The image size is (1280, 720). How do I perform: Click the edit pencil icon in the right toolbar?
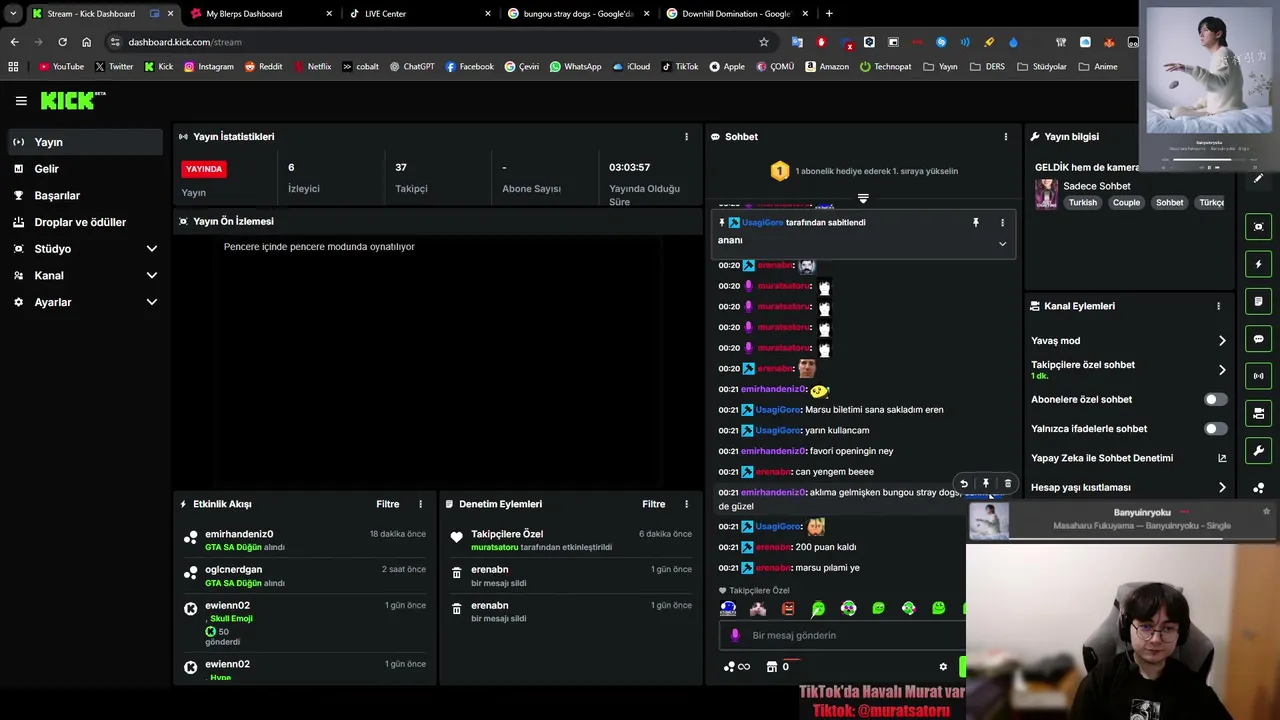click(1258, 178)
